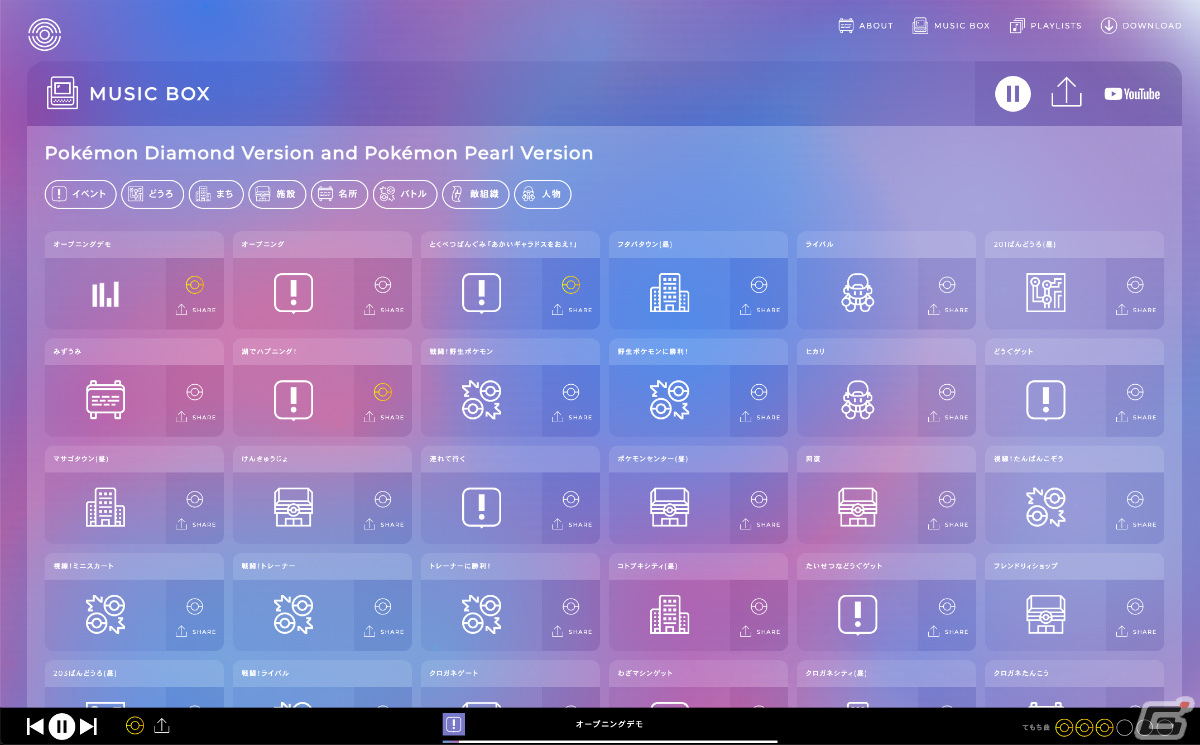Share the 同道 track
Image resolution: width=1200 pixels, height=745 pixels.
click(x=947, y=524)
